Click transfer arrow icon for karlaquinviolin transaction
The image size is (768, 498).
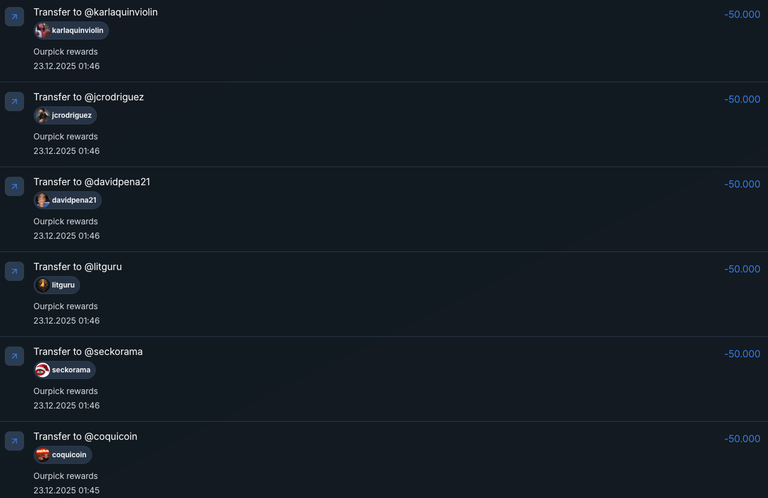(14, 17)
